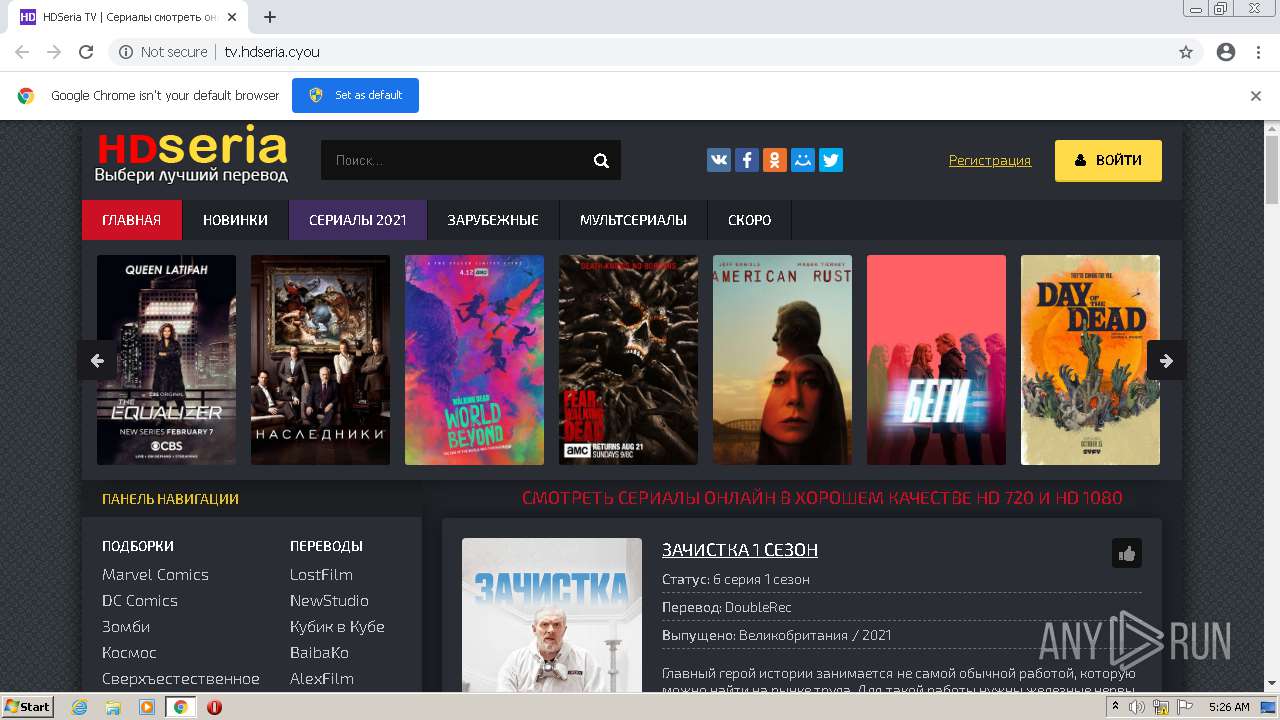Open the Регистрация link
Screen dimensions: 1280x720
tap(990, 160)
